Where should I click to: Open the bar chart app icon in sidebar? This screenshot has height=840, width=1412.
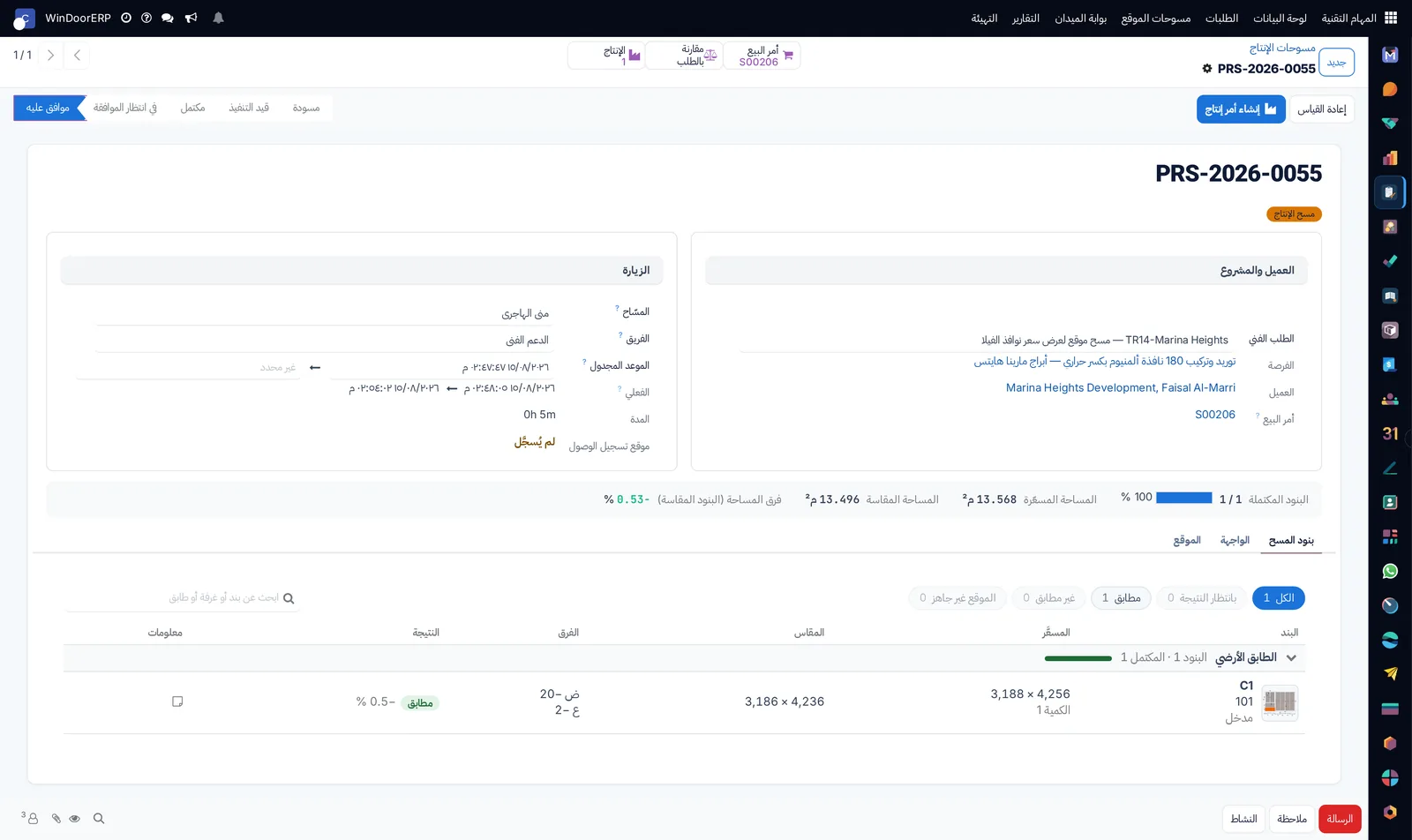pyautogui.click(x=1390, y=158)
